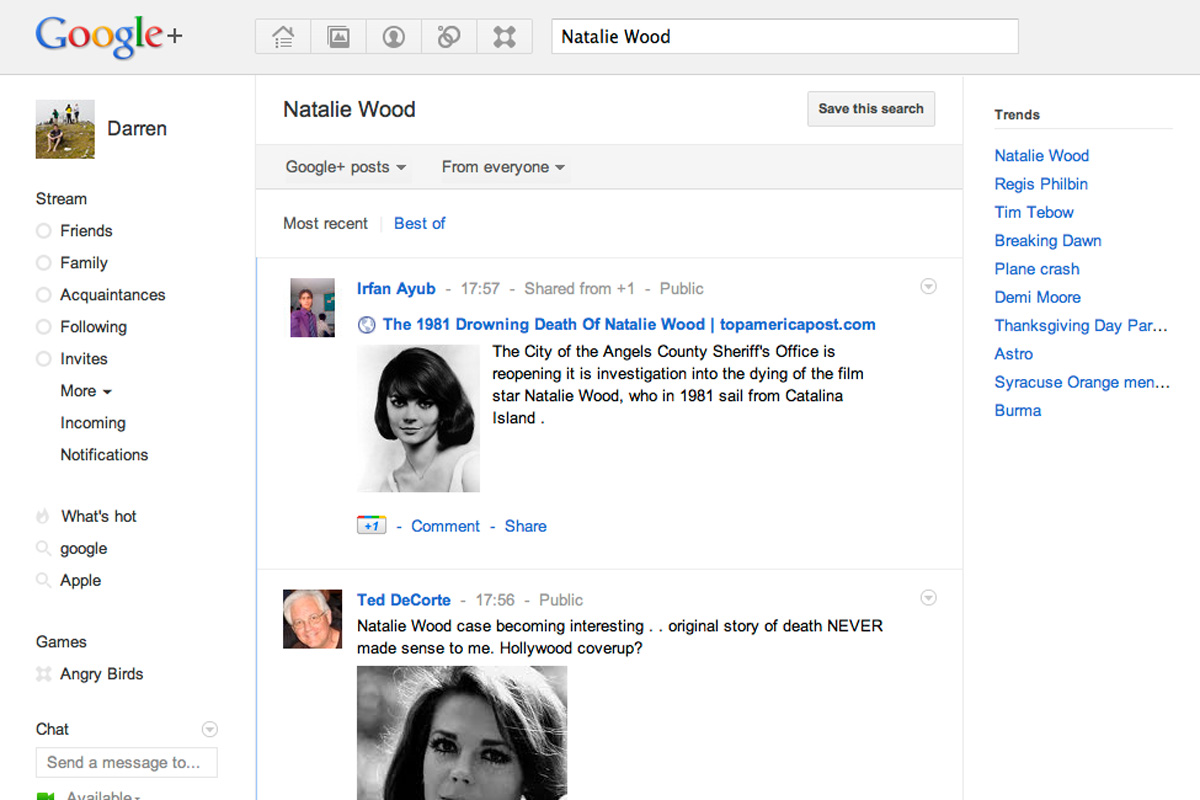The width and height of the screenshot is (1200, 800).
Task: Switch to the Best of tab
Action: pyautogui.click(x=419, y=223)
